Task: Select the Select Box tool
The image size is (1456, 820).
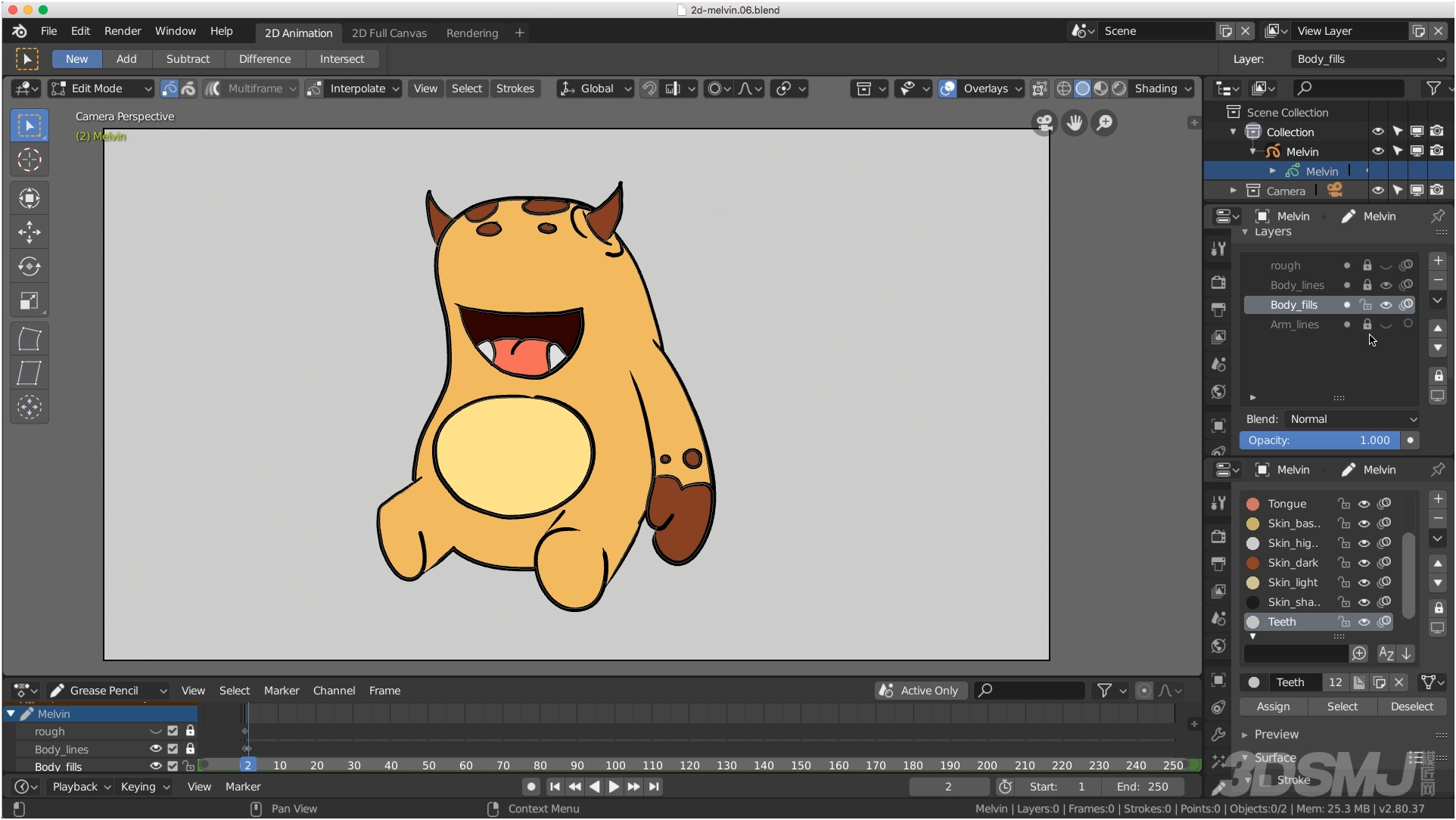Action: click(30, 126)
